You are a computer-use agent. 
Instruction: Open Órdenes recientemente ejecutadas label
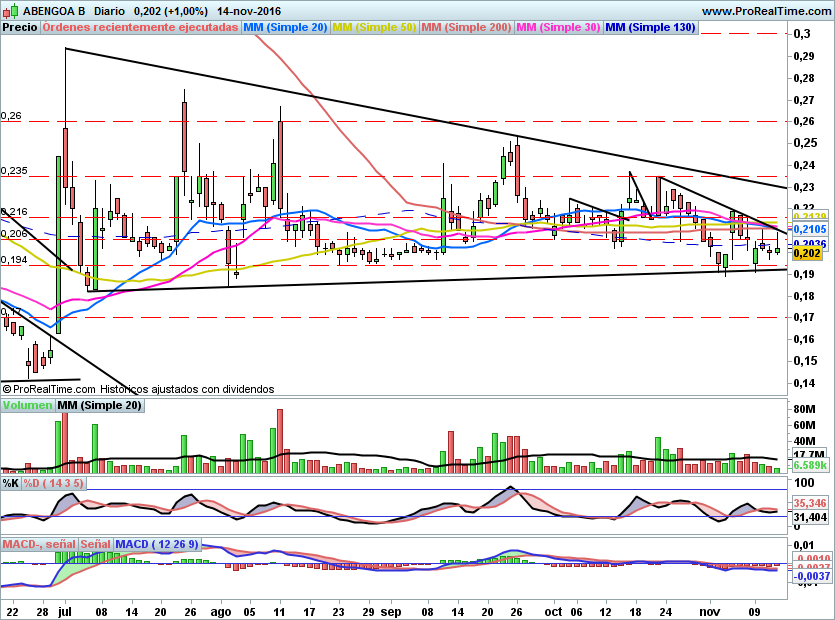(141, 27)
